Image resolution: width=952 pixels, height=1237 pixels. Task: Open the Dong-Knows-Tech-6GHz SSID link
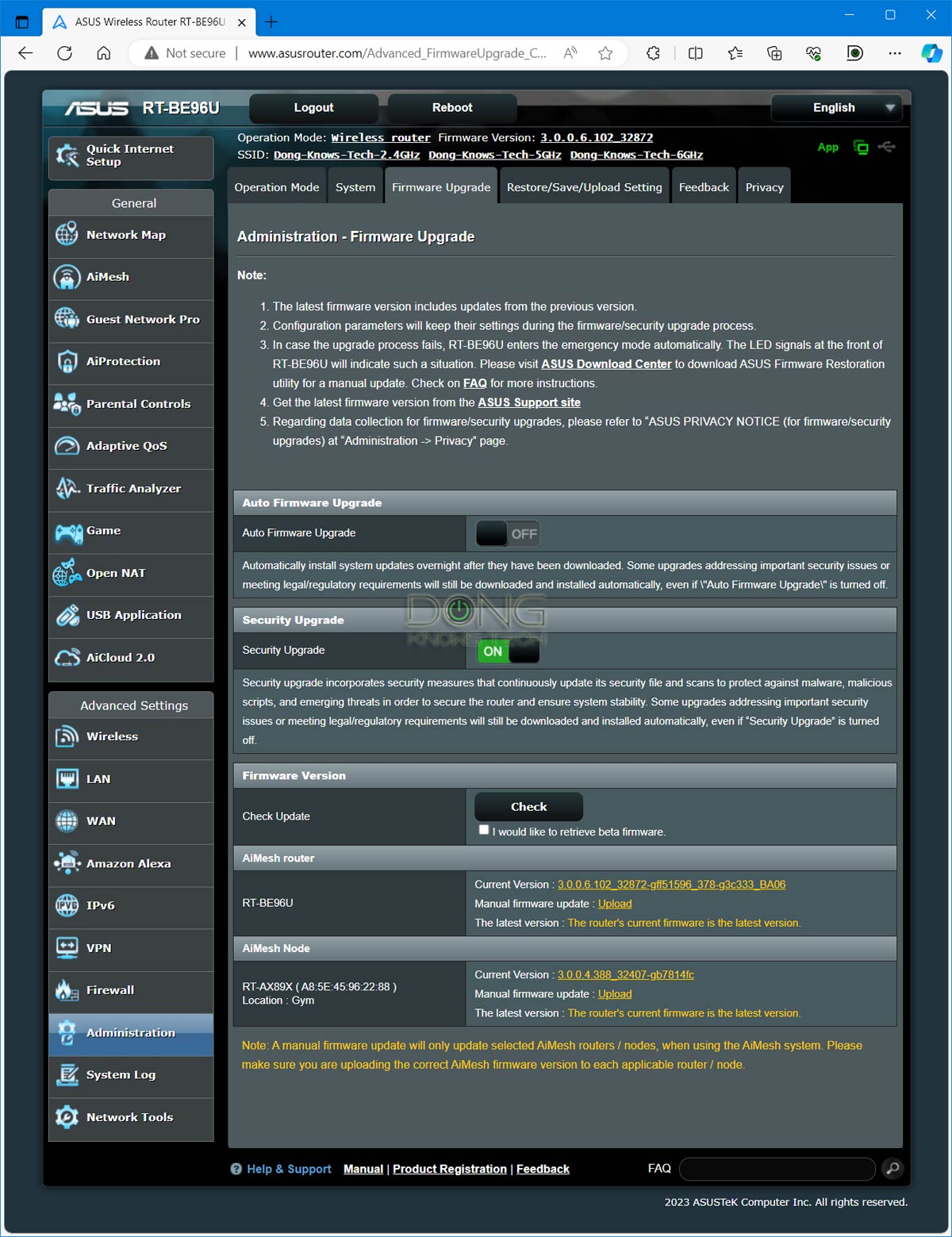636,156
